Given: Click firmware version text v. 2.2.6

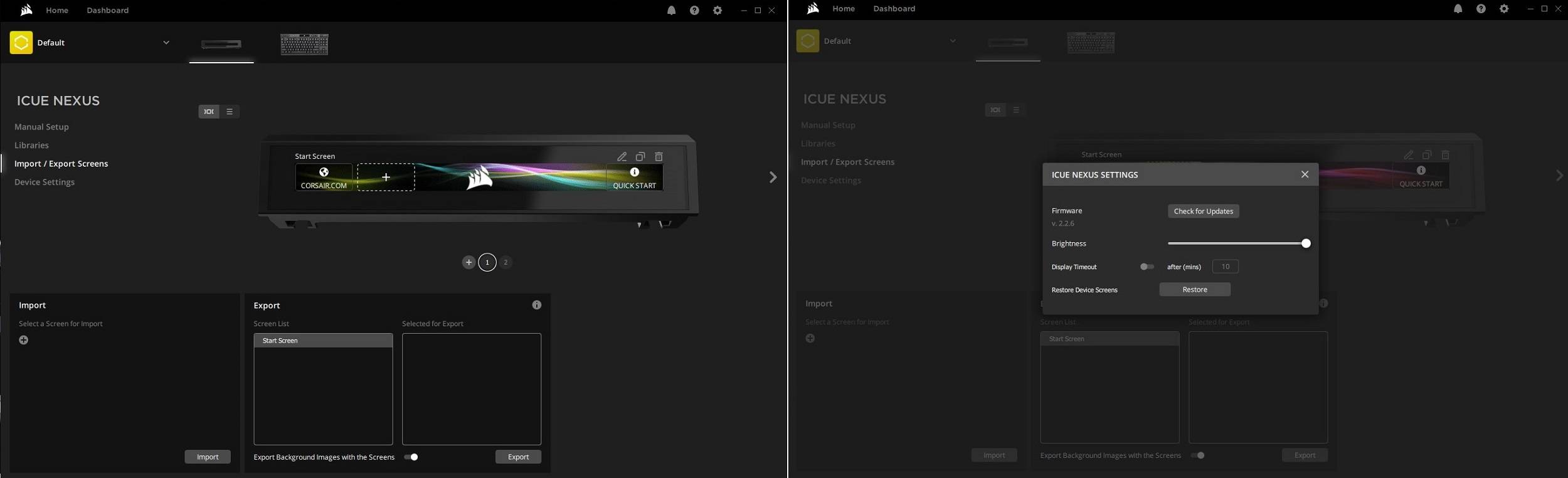Looking at the screenshot, I should point(1063,223).
